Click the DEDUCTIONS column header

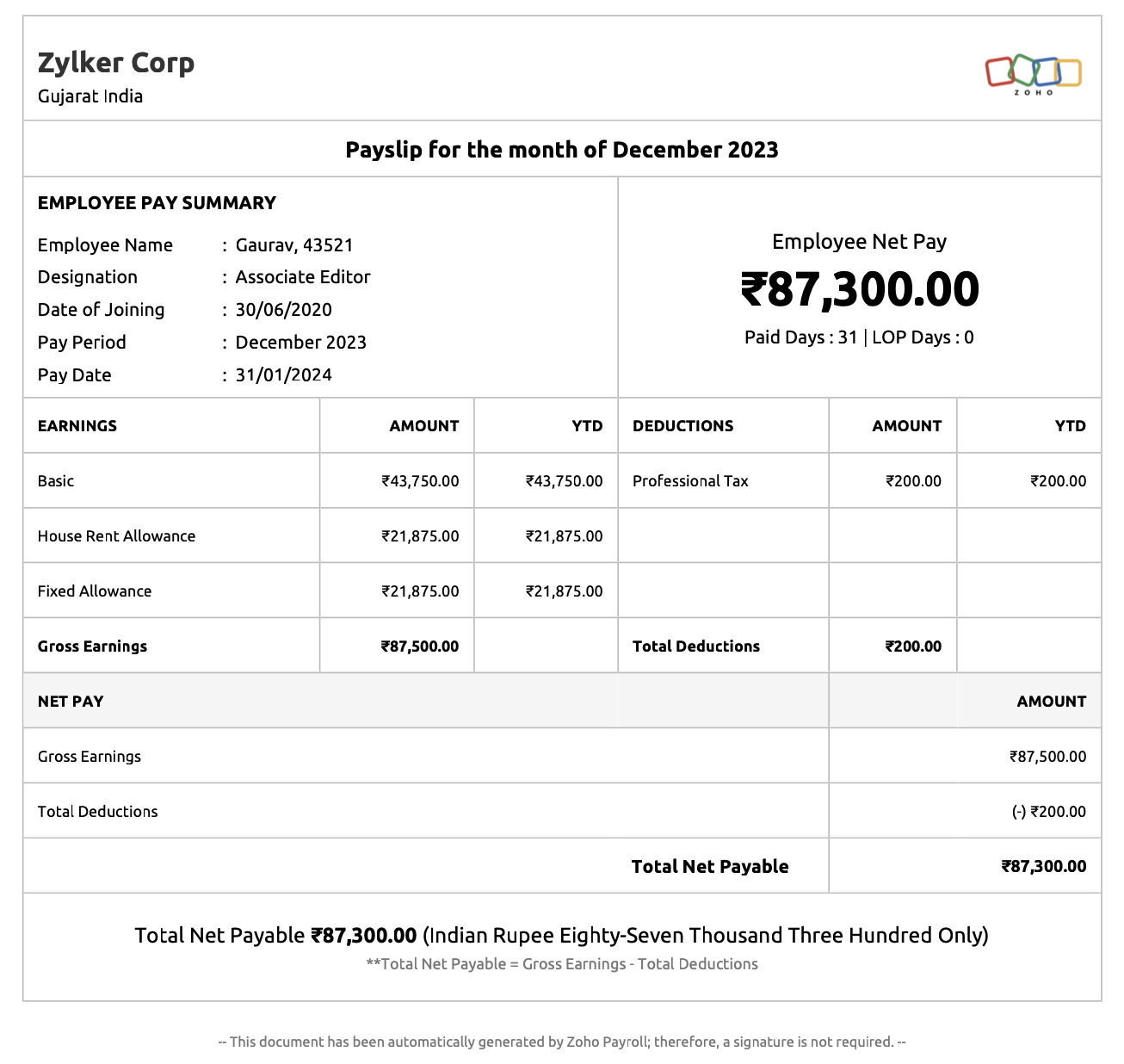tap(683, 426)
